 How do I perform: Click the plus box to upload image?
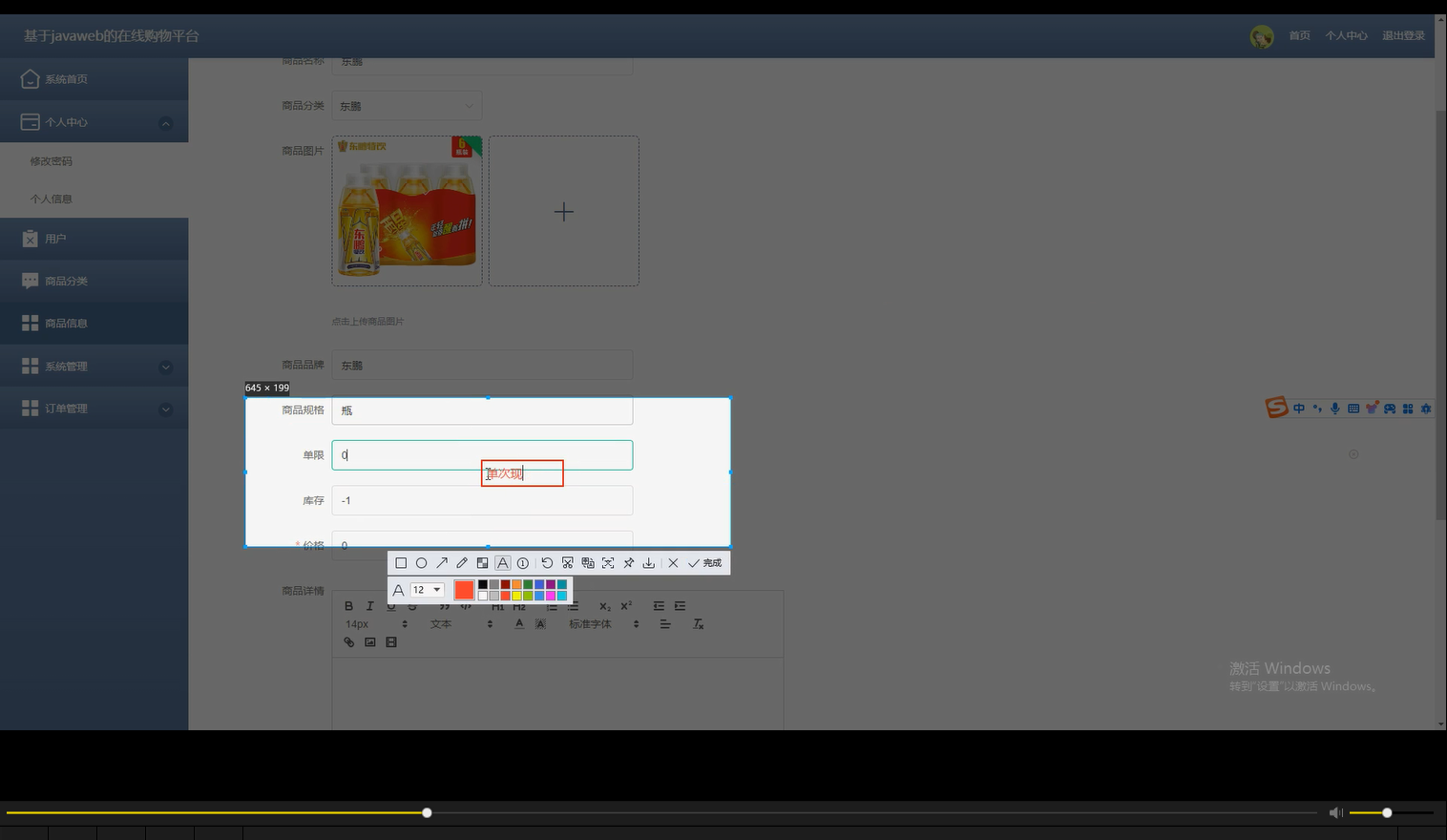[x=564, y=211]
